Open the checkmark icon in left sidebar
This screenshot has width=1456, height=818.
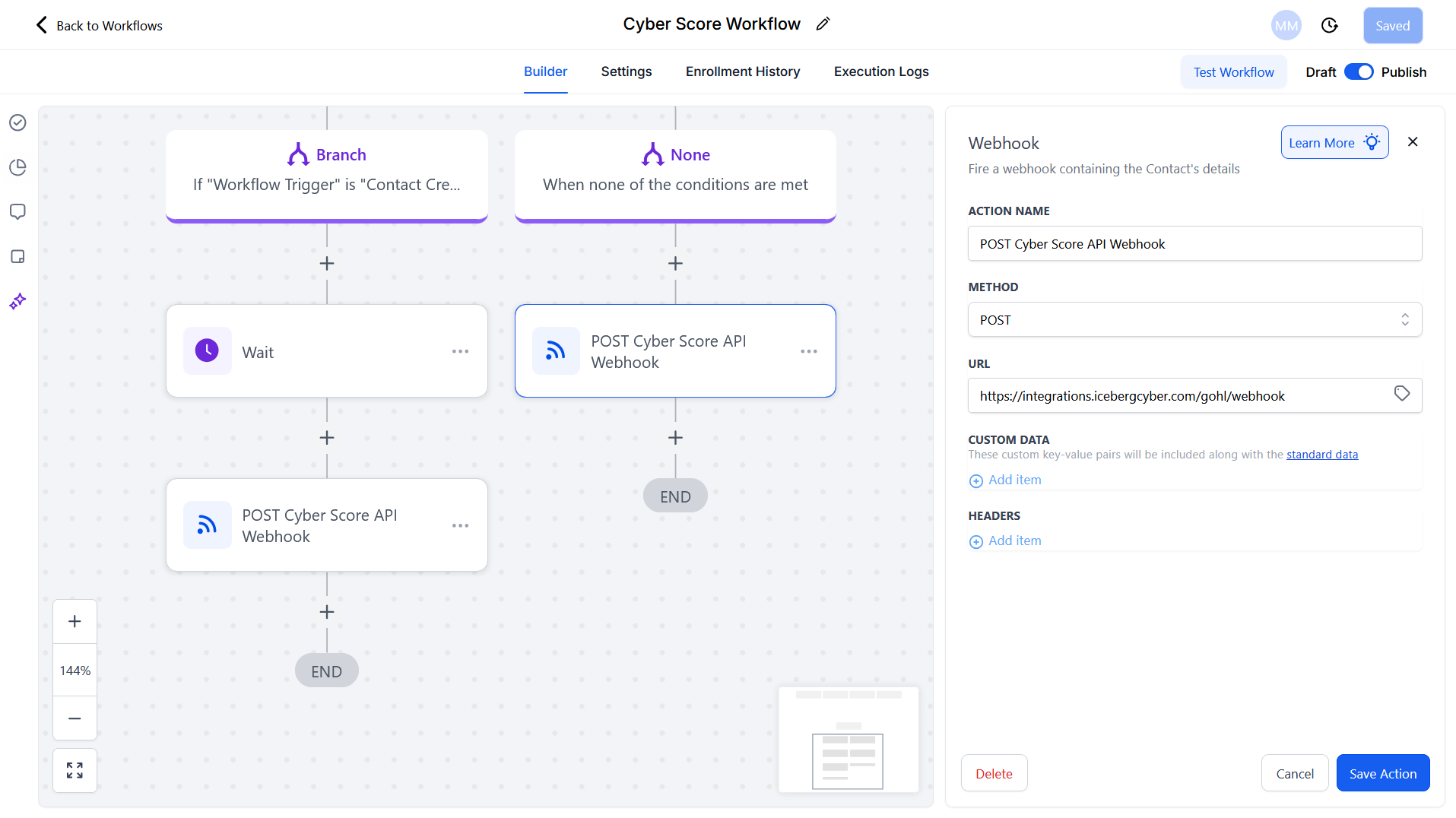[17, 122]
